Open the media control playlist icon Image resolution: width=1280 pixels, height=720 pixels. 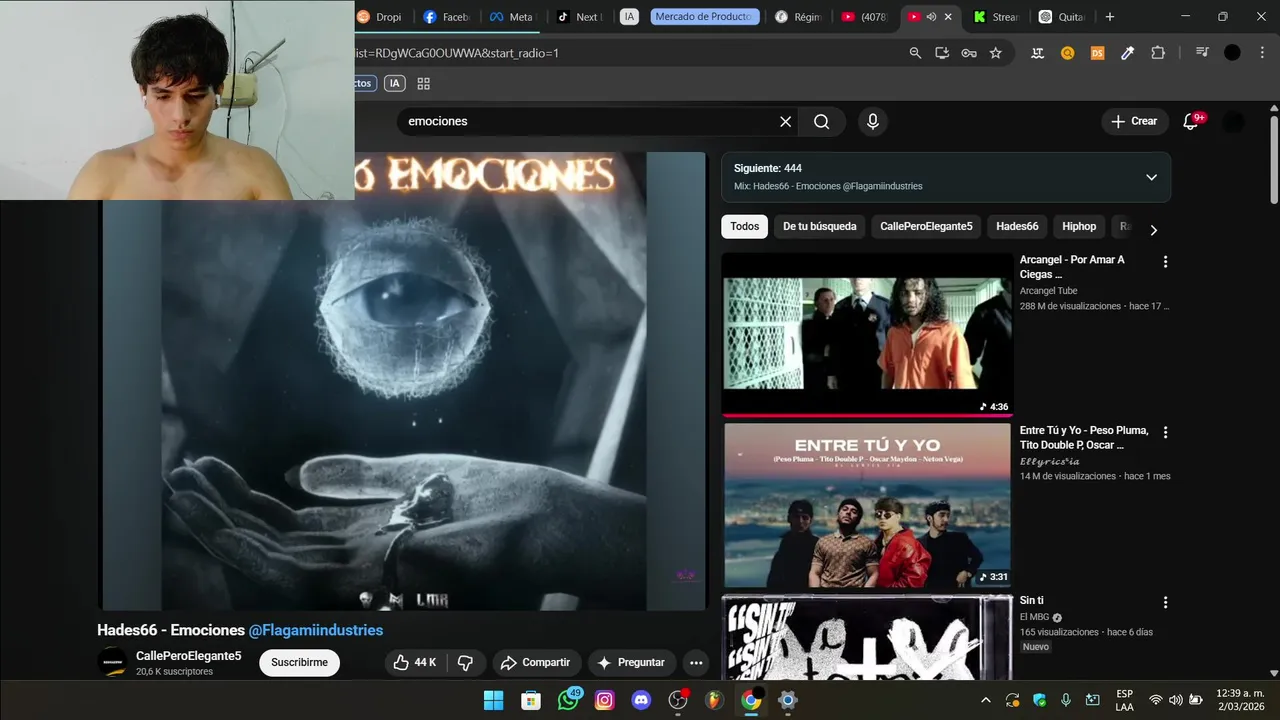click(1202, 53)
